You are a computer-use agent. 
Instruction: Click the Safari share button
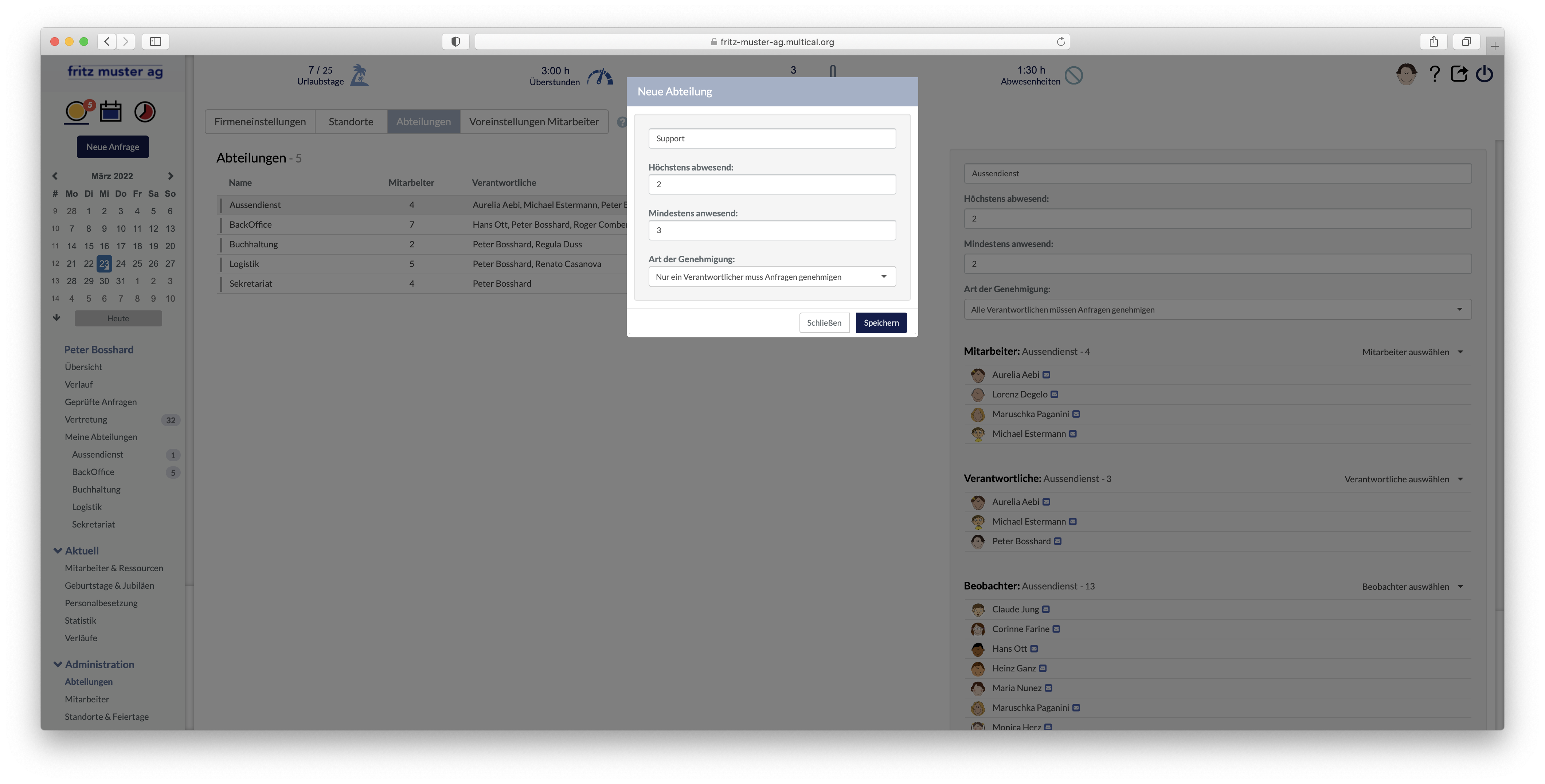[x=1433, y=42]
